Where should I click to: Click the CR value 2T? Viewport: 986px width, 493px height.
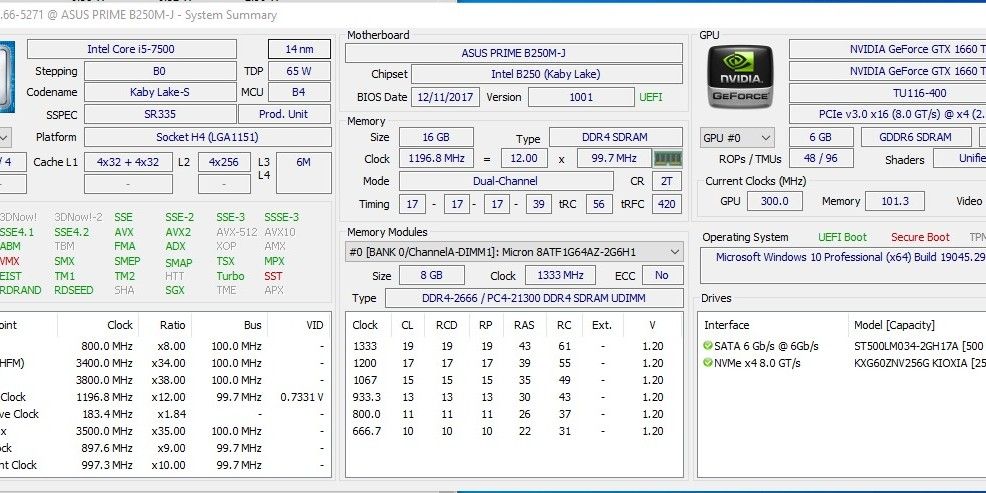(x=667, y=181)
